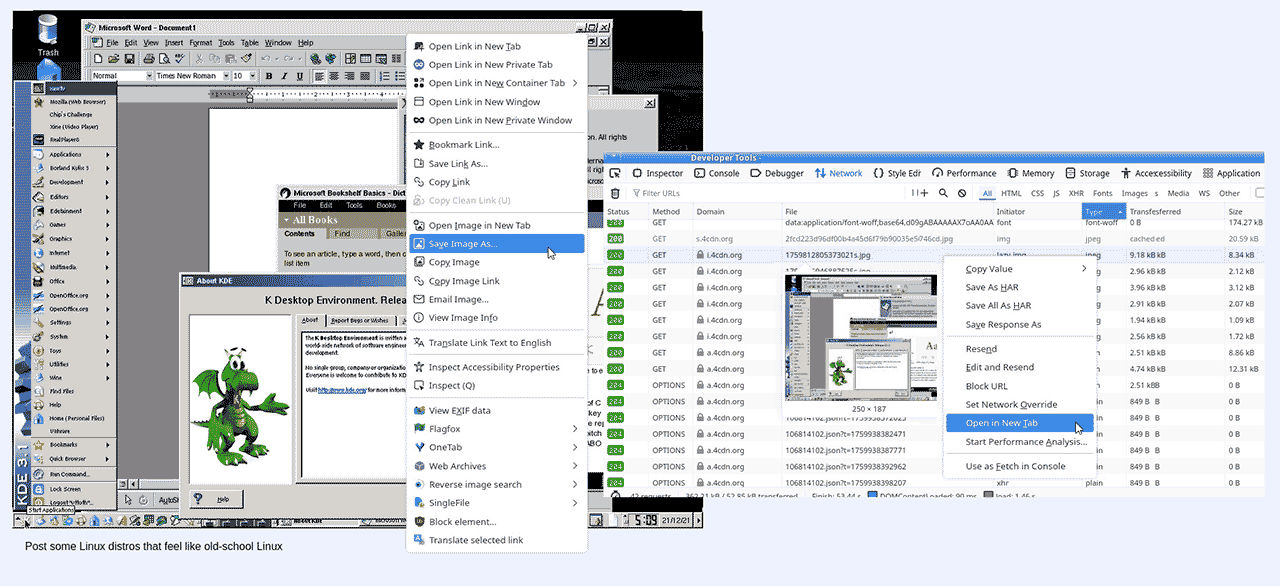1280x586 pixels.
Task: Click the Filter URLs input field
Action: coord(766,193)
